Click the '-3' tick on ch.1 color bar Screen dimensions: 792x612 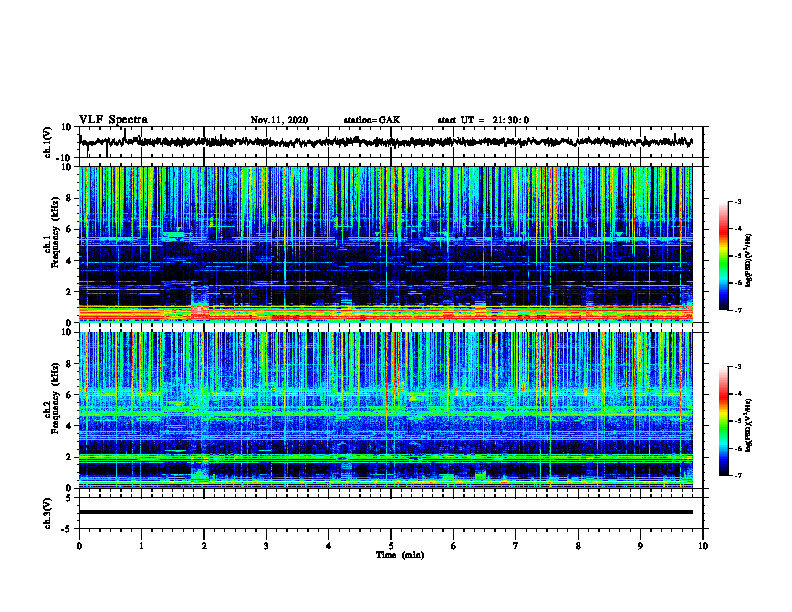(x=737, y=202)
